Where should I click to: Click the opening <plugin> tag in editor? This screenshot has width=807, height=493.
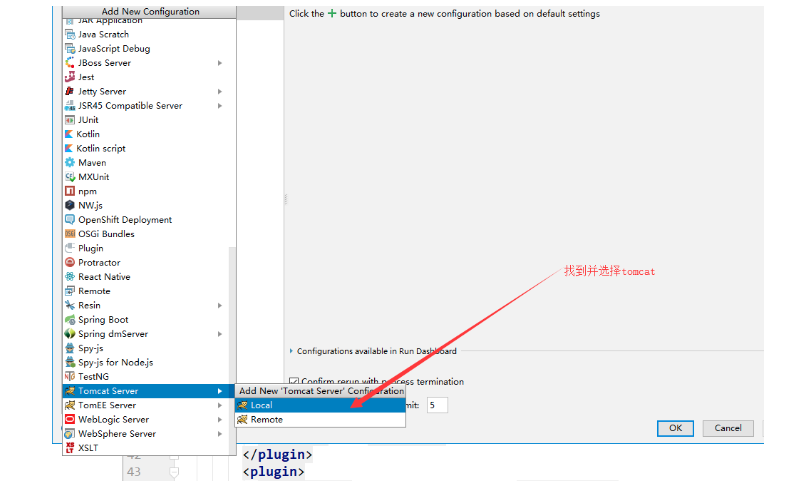[x=273, y=472]
